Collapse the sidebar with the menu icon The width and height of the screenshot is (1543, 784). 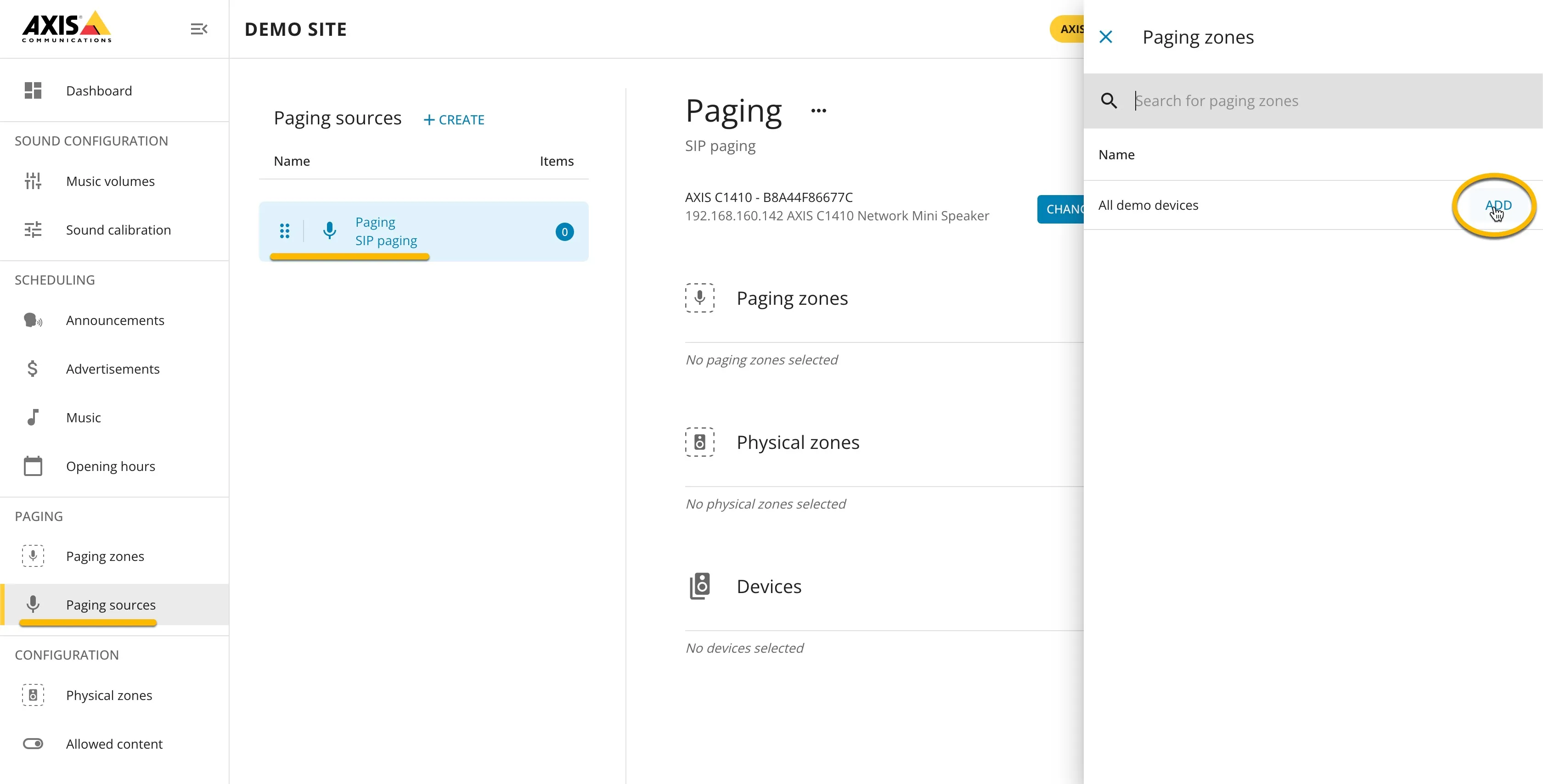point(199,29)
